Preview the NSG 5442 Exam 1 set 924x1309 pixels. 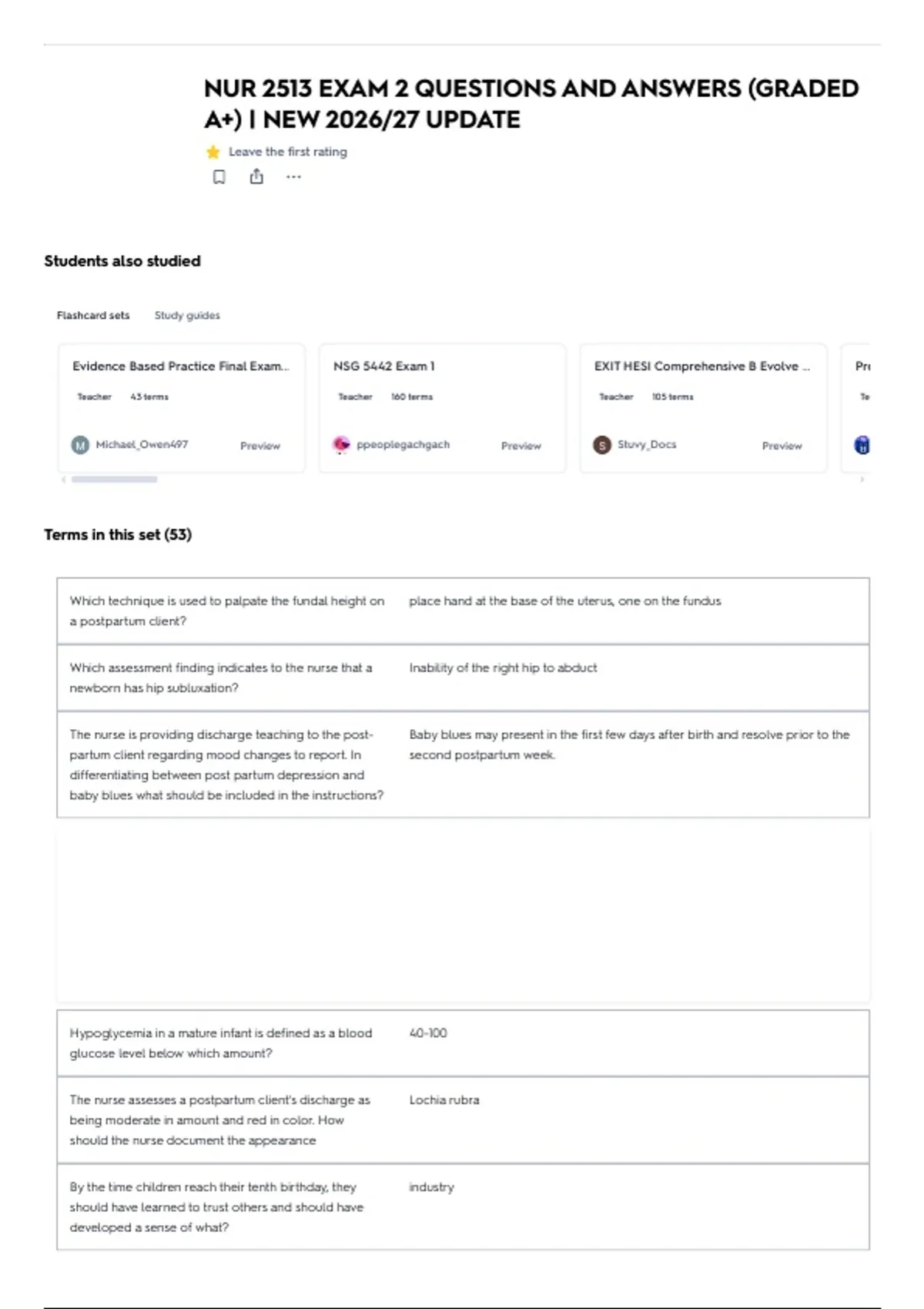[x=521, y=446]
